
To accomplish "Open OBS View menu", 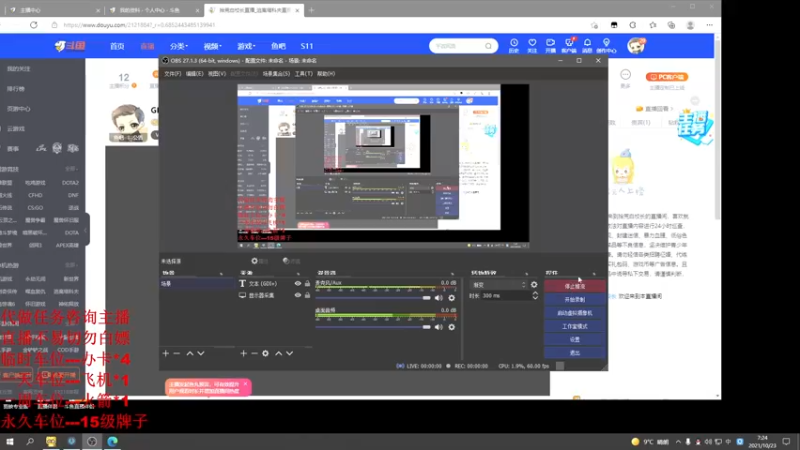I will point(216,74).
